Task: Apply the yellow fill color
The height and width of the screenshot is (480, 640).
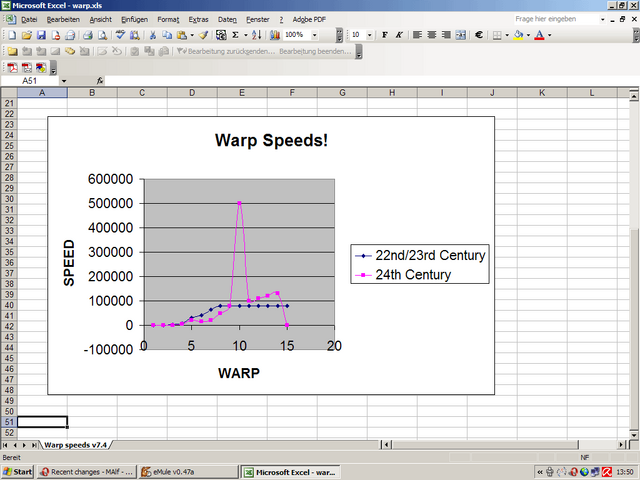Action: [x=518, y=35]
